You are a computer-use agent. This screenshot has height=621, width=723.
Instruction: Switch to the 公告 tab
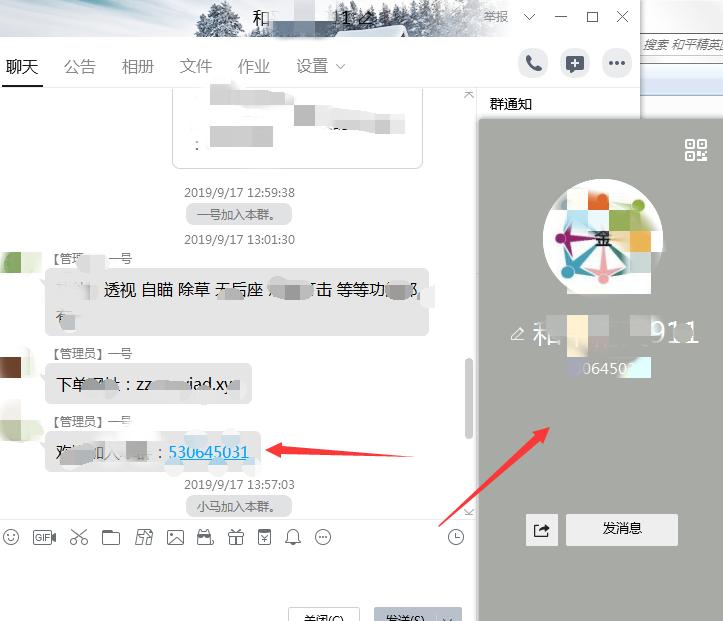click(80, 66)
